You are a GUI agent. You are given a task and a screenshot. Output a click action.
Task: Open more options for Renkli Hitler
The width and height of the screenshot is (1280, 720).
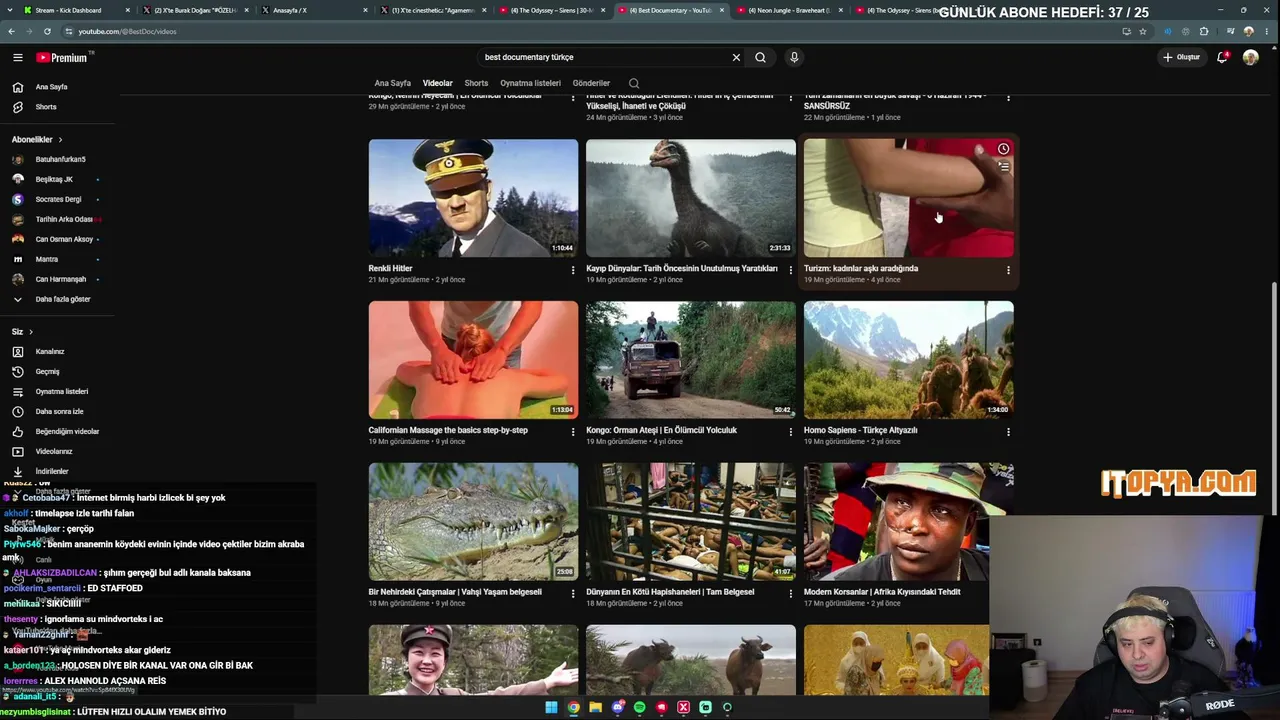click(x=573, y=270)
